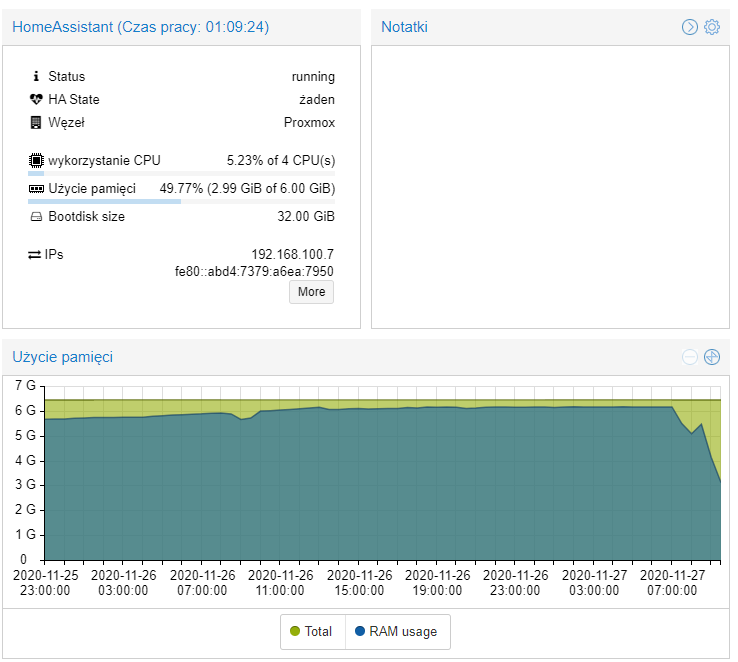Click the 7 G y-axis label

coord(25,386)
